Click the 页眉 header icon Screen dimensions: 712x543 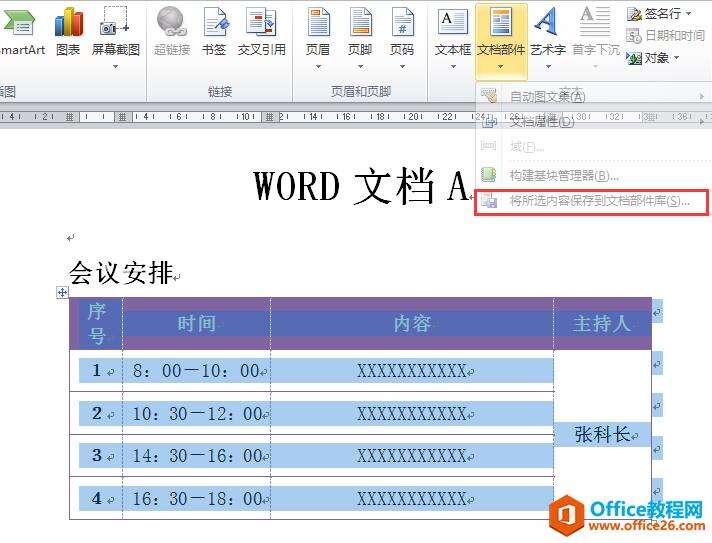click(318, 22)
